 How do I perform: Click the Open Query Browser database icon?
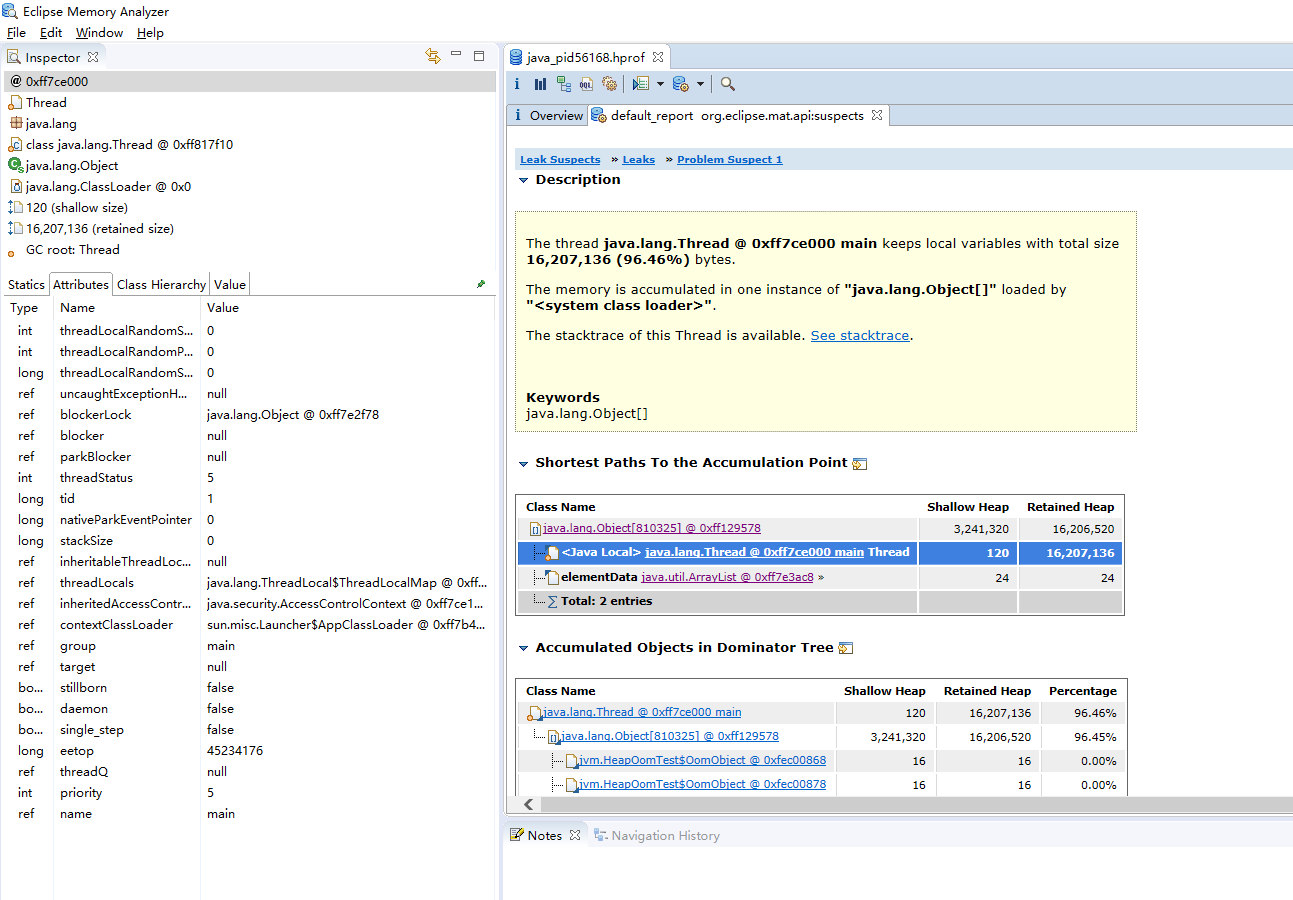tap(681, 84)
